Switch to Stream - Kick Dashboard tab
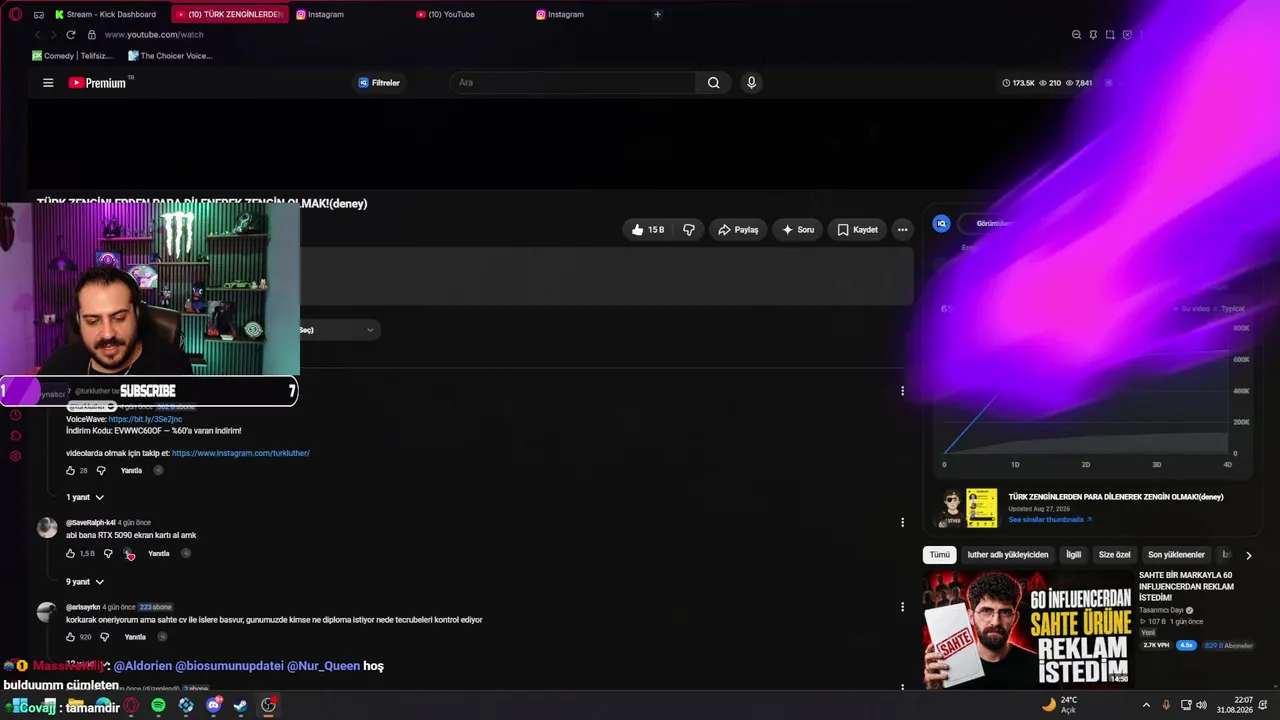The width and height of the screenshot is (1280, 720). point(106,14)
